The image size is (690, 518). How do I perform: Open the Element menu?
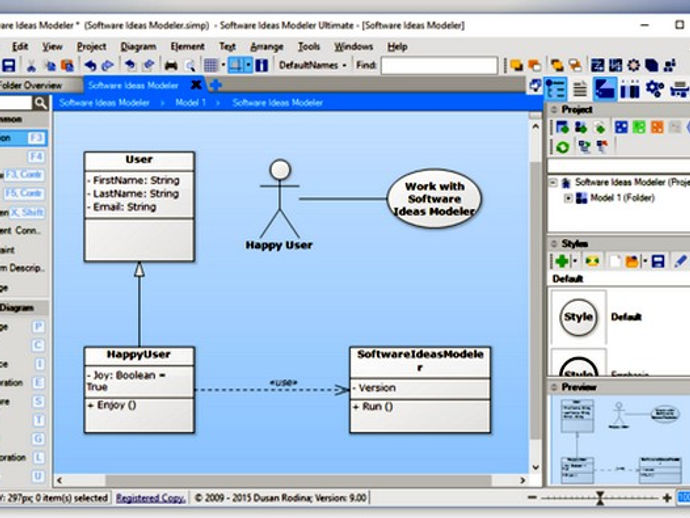point(187,47)
